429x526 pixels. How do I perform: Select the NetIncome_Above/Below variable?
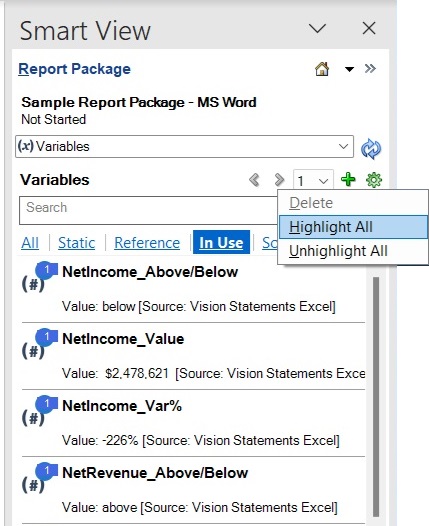150,272
